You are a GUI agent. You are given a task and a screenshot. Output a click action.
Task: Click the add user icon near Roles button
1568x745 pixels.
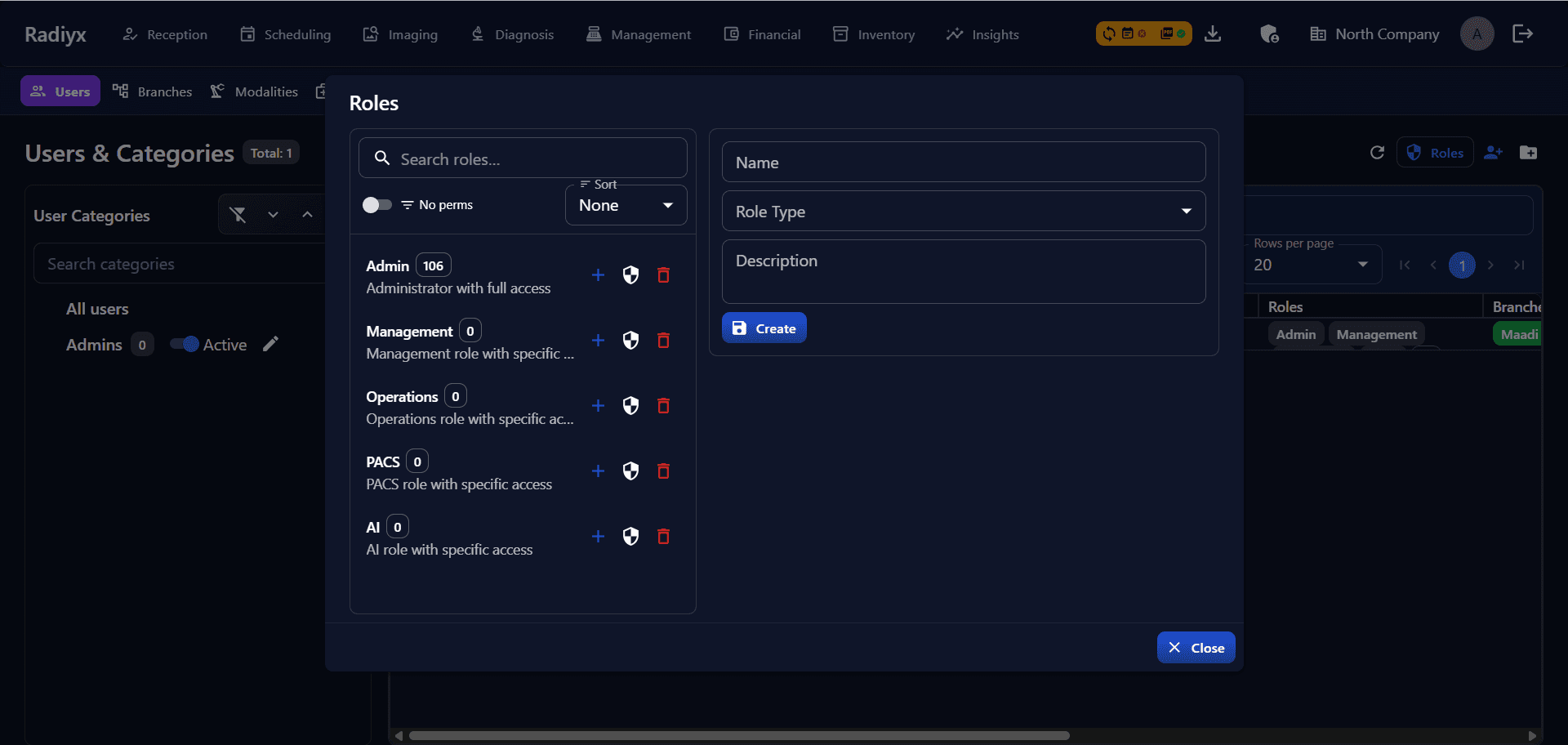1494,152
